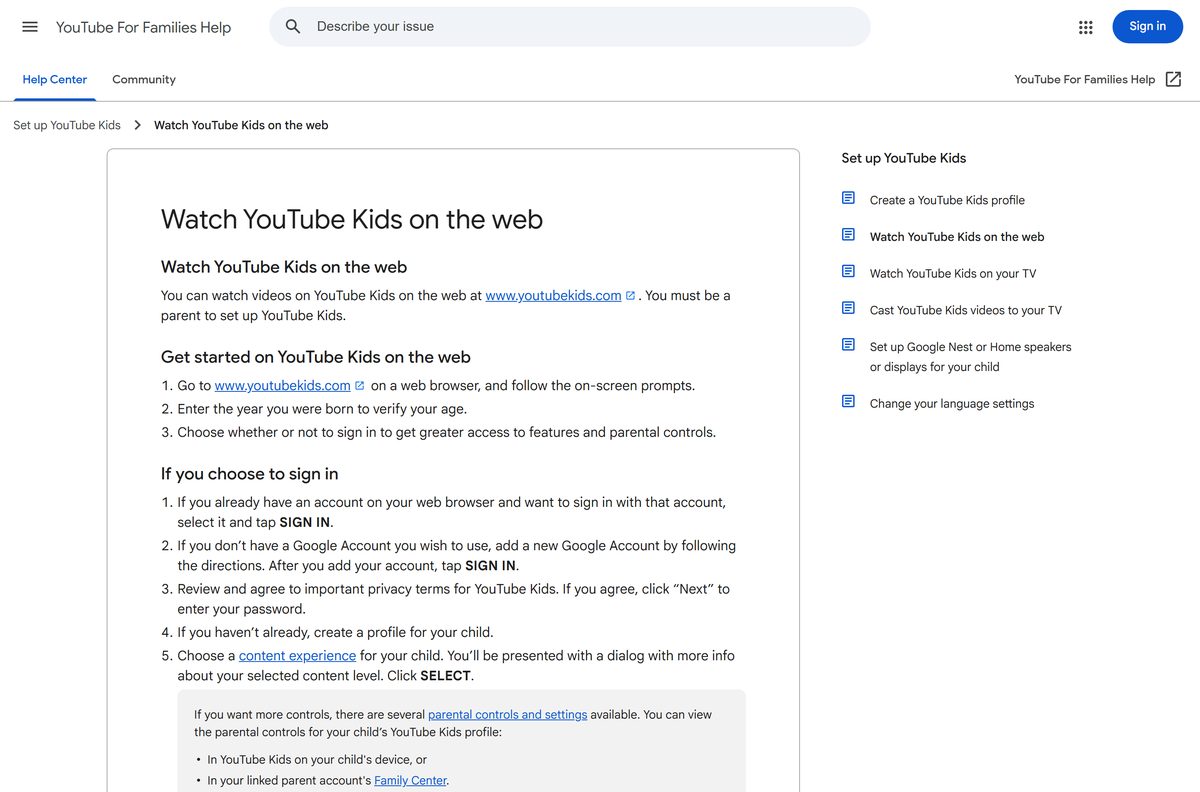Click the Sign in button

click(x=1147, y=27)
